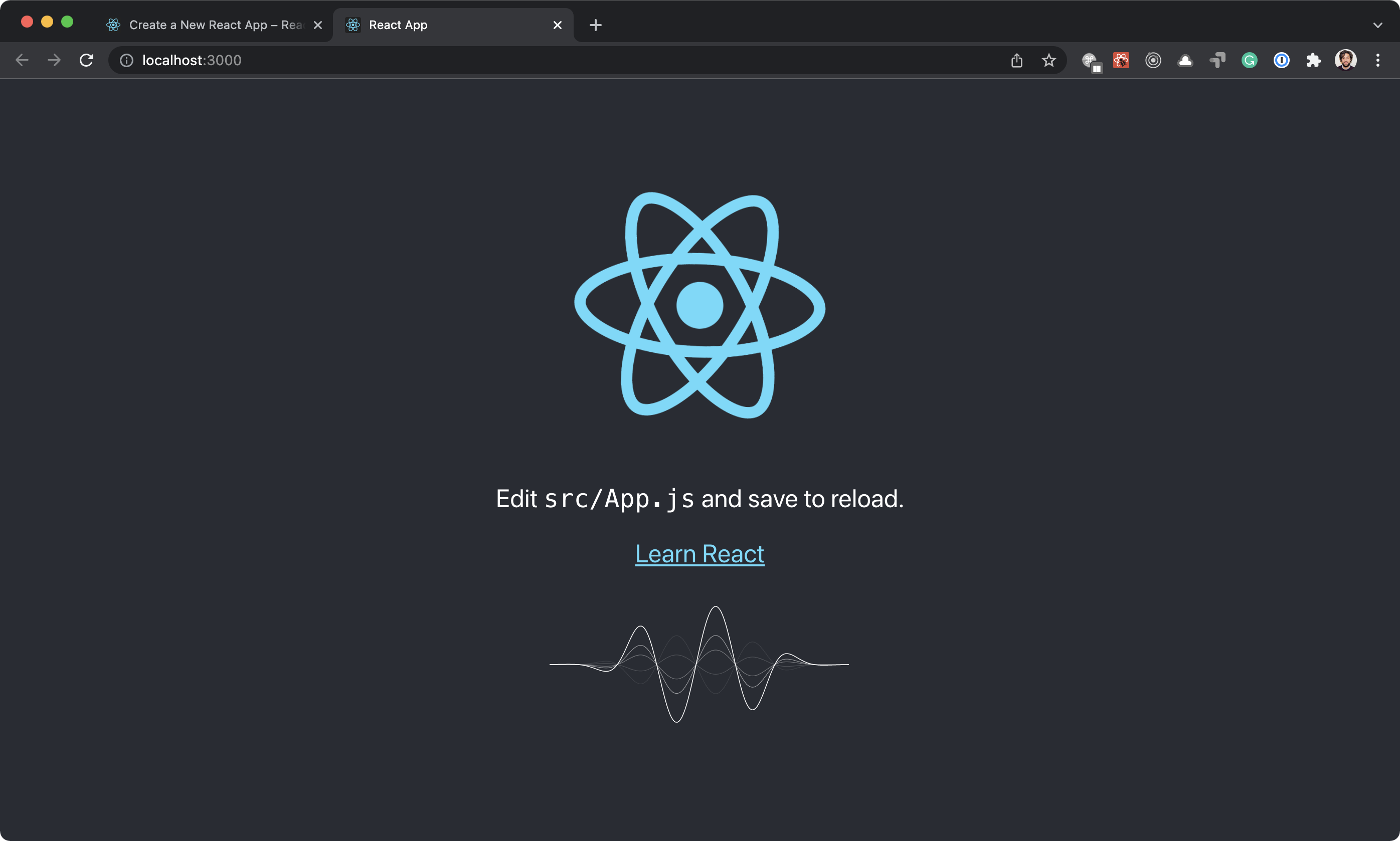Open the user profile avatar menu

point(1345,60)
